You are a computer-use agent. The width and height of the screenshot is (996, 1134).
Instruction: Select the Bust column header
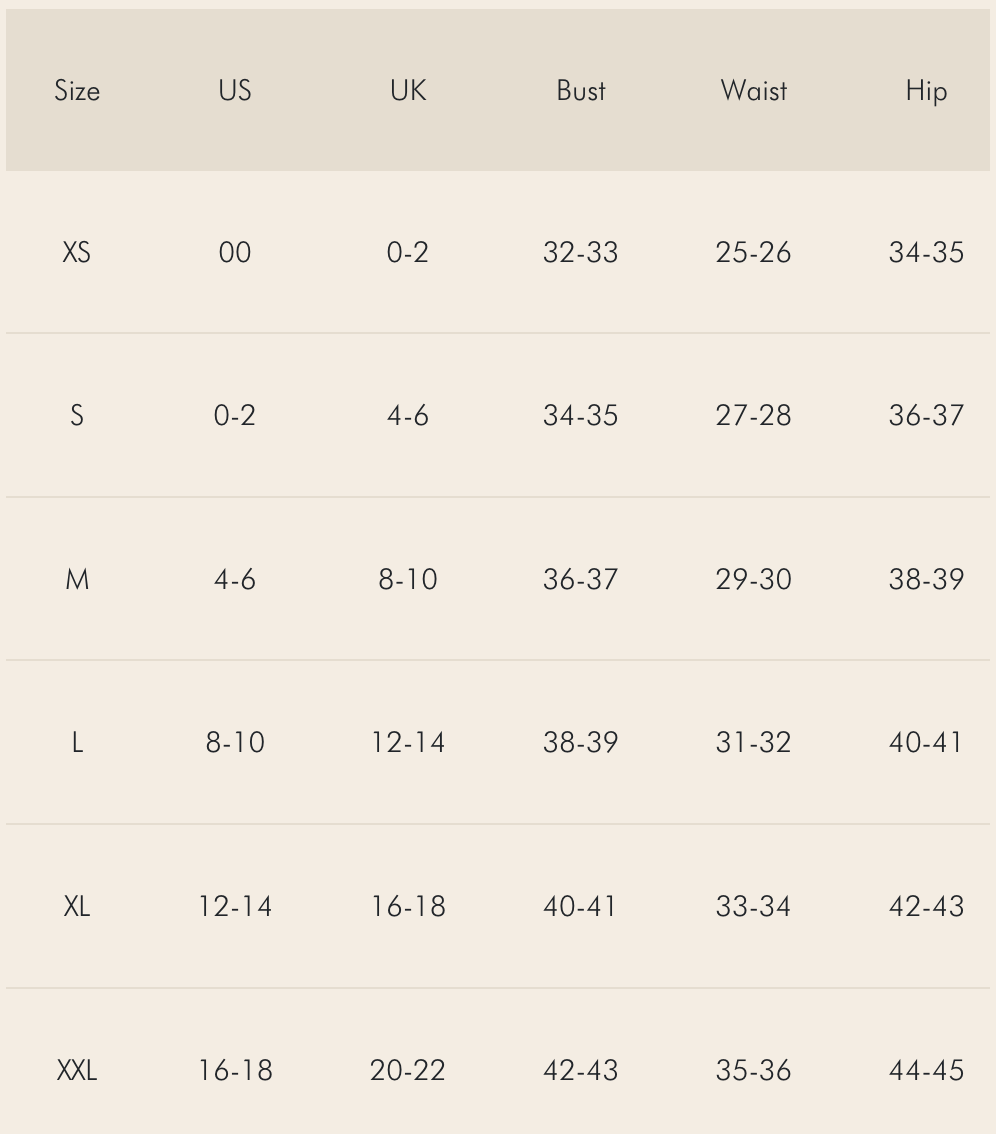[581, 90]
